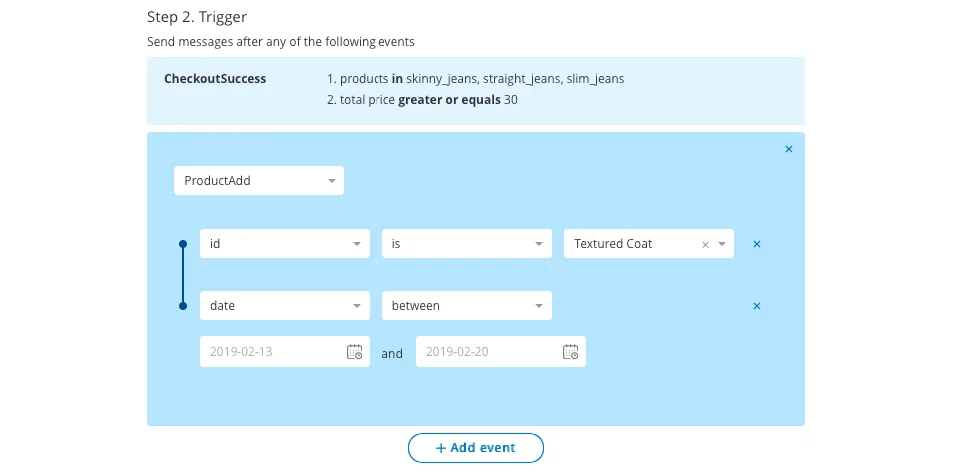Open the ProductAdd event type dropdown
954x473 pixels.
coord(258,181)
